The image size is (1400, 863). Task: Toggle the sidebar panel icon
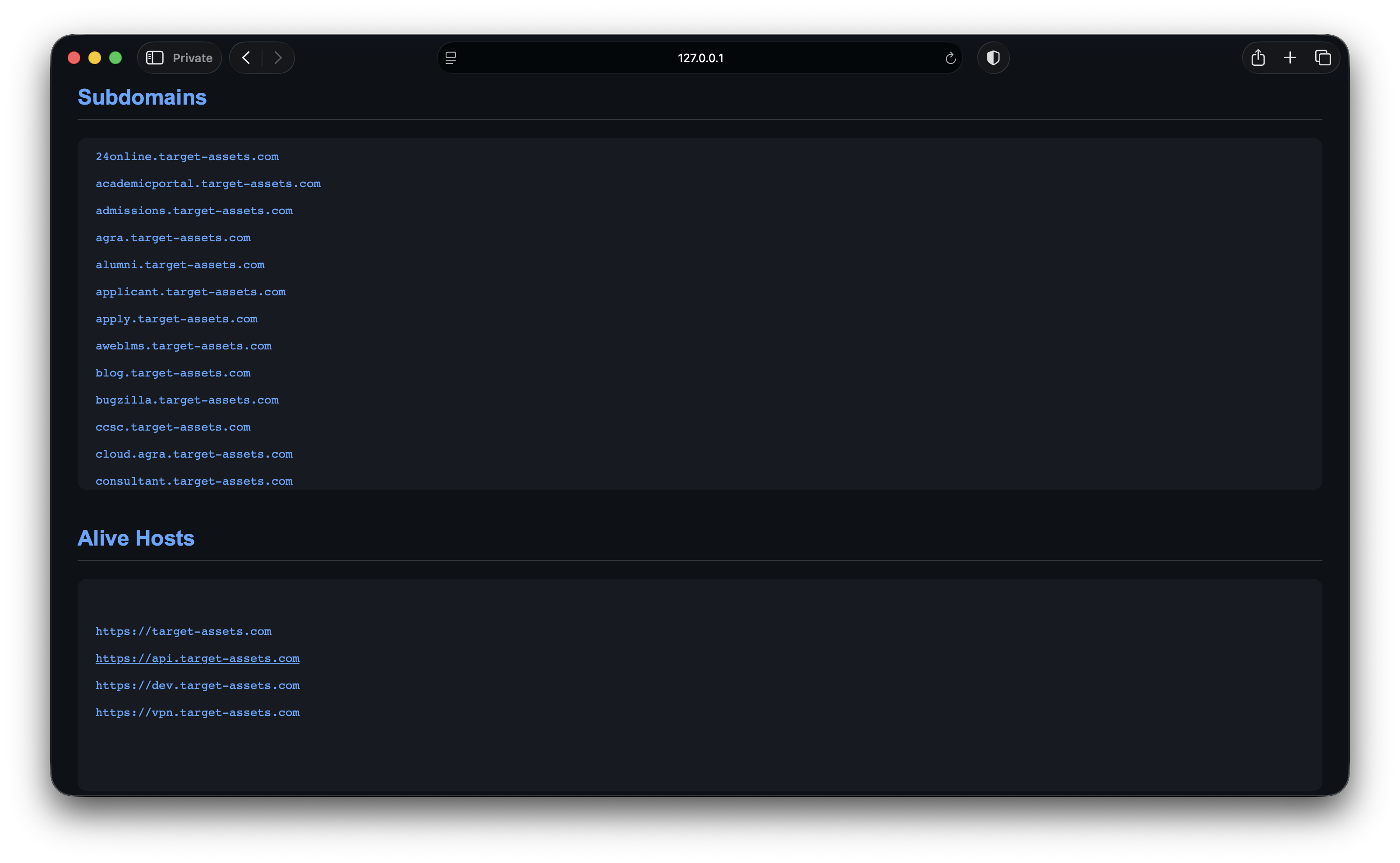coord(155,58)
